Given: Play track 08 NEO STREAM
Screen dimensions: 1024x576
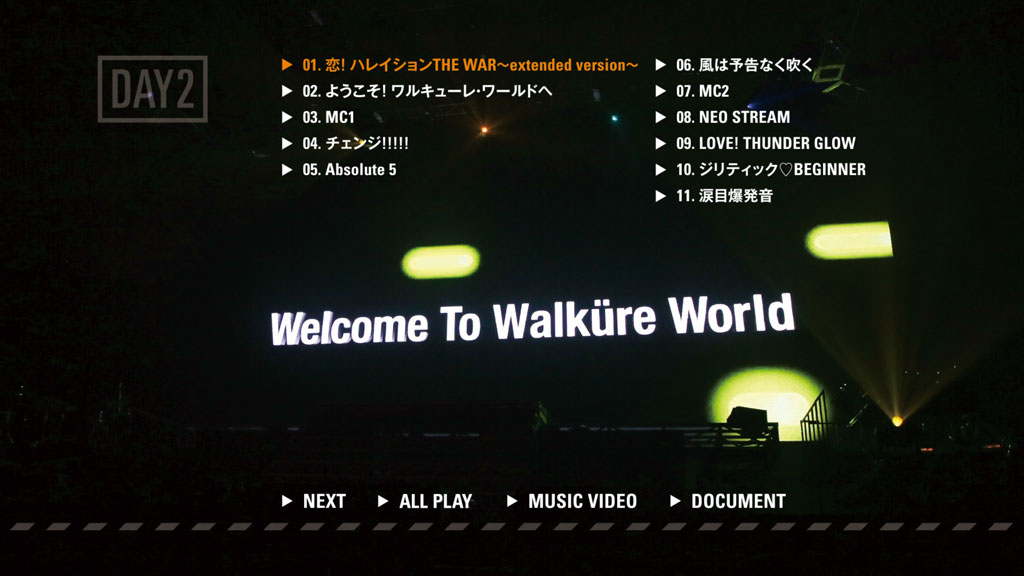Looking at the screenshot, I should pyautogui.click(x=732, y=117).
